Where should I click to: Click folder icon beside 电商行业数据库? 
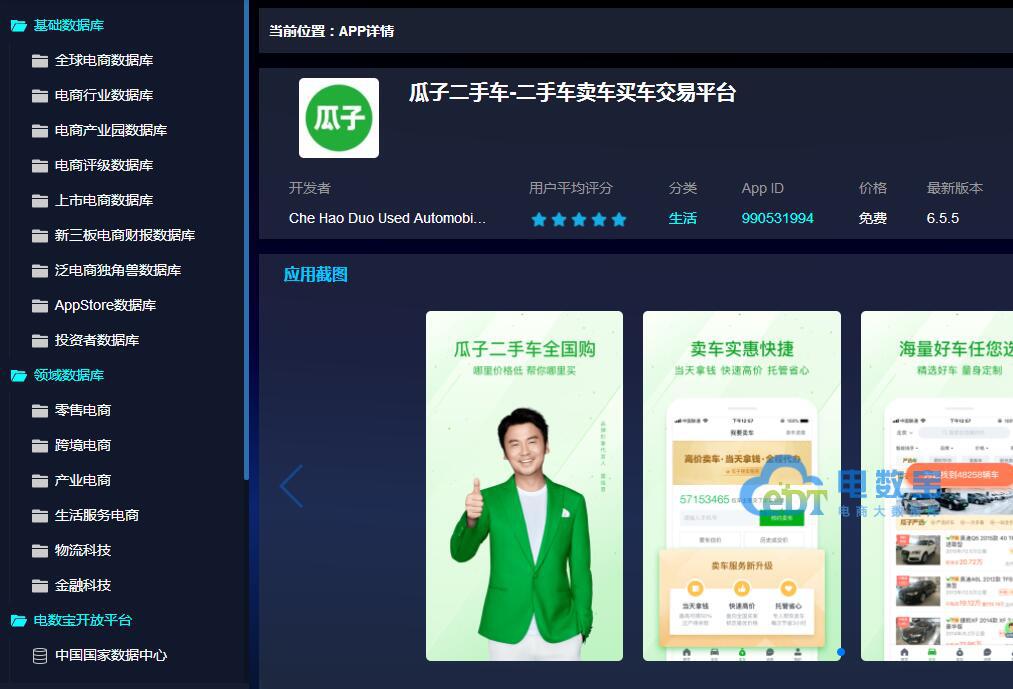coord(40,96)
